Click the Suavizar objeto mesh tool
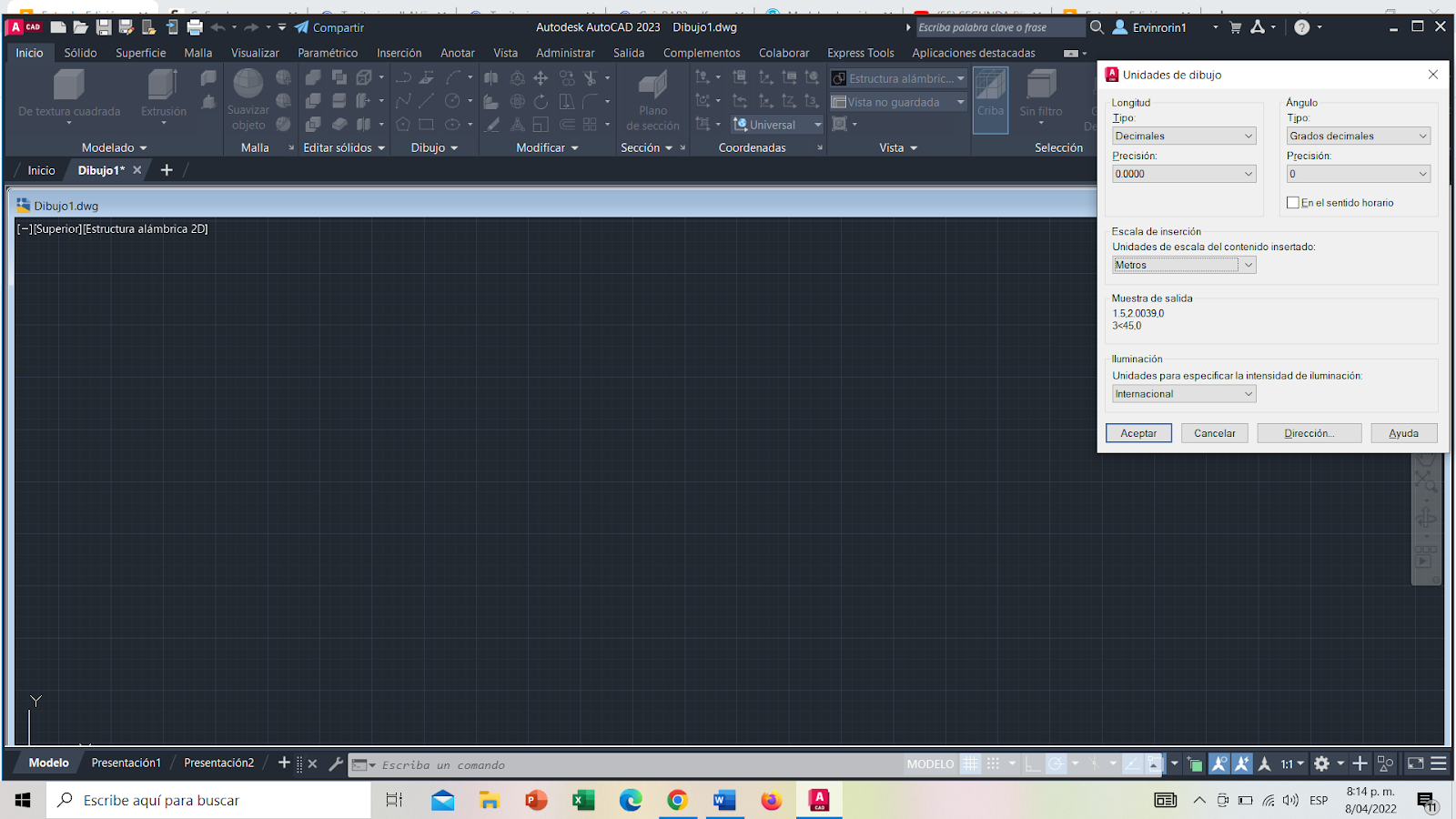This screenshot has height=819, width=1456. (x=248, y=100)
